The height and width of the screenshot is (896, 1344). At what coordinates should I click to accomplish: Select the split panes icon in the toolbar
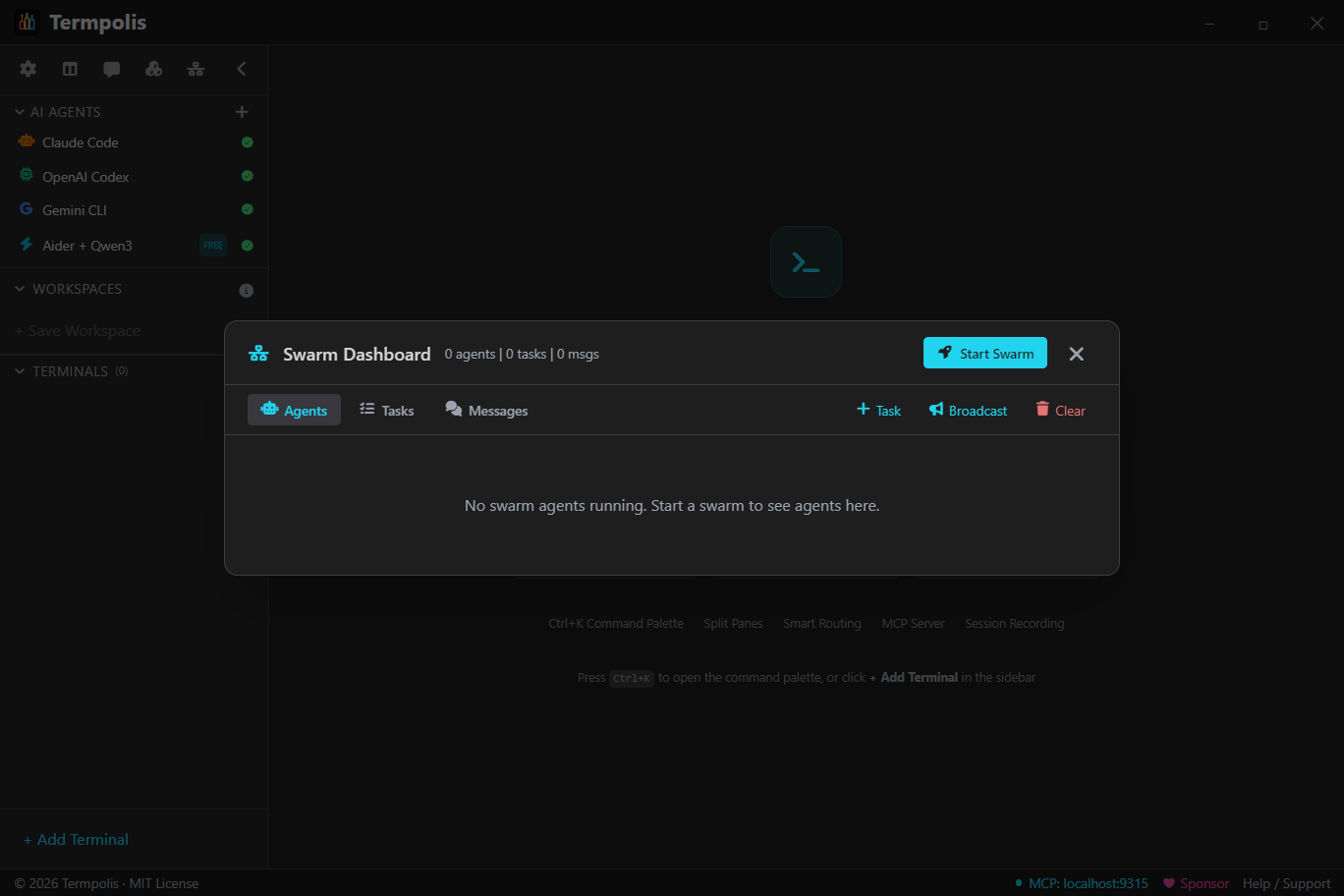click(x=69, y=69)
